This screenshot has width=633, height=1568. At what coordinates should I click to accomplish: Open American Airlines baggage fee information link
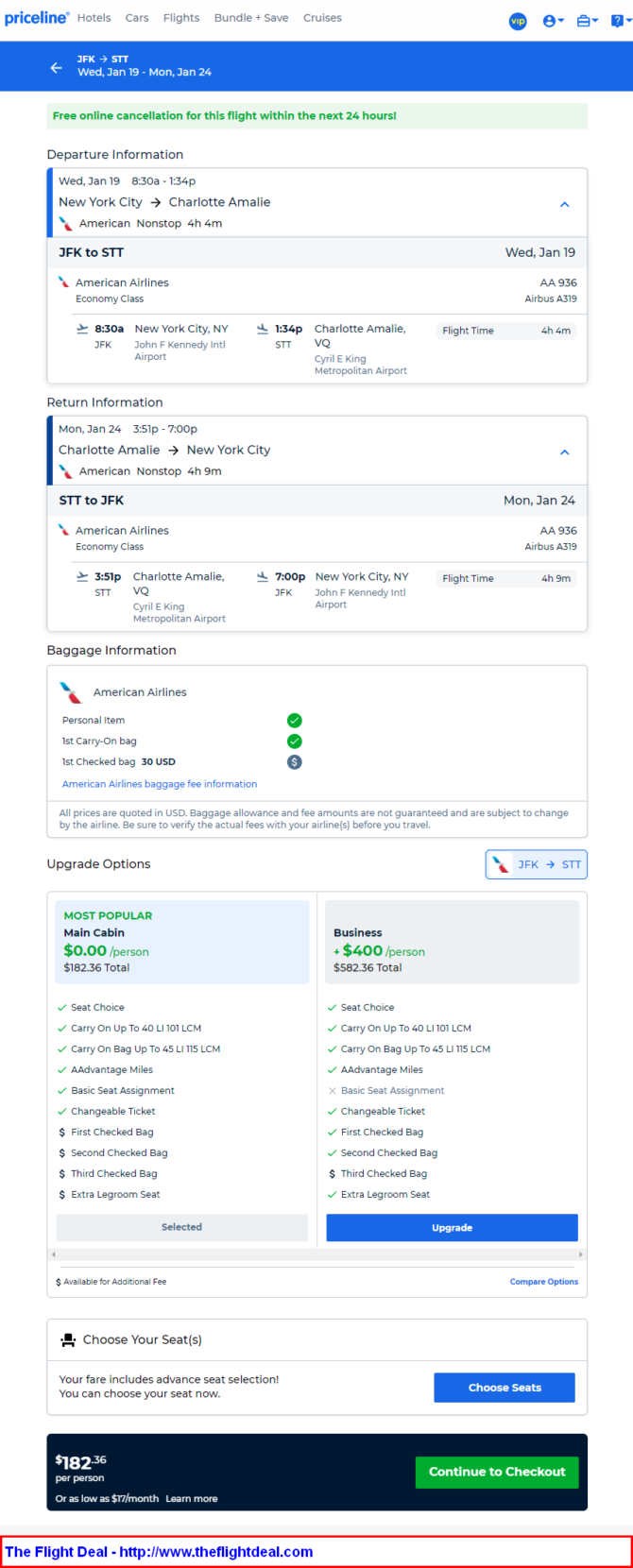(x=160, y=784)
